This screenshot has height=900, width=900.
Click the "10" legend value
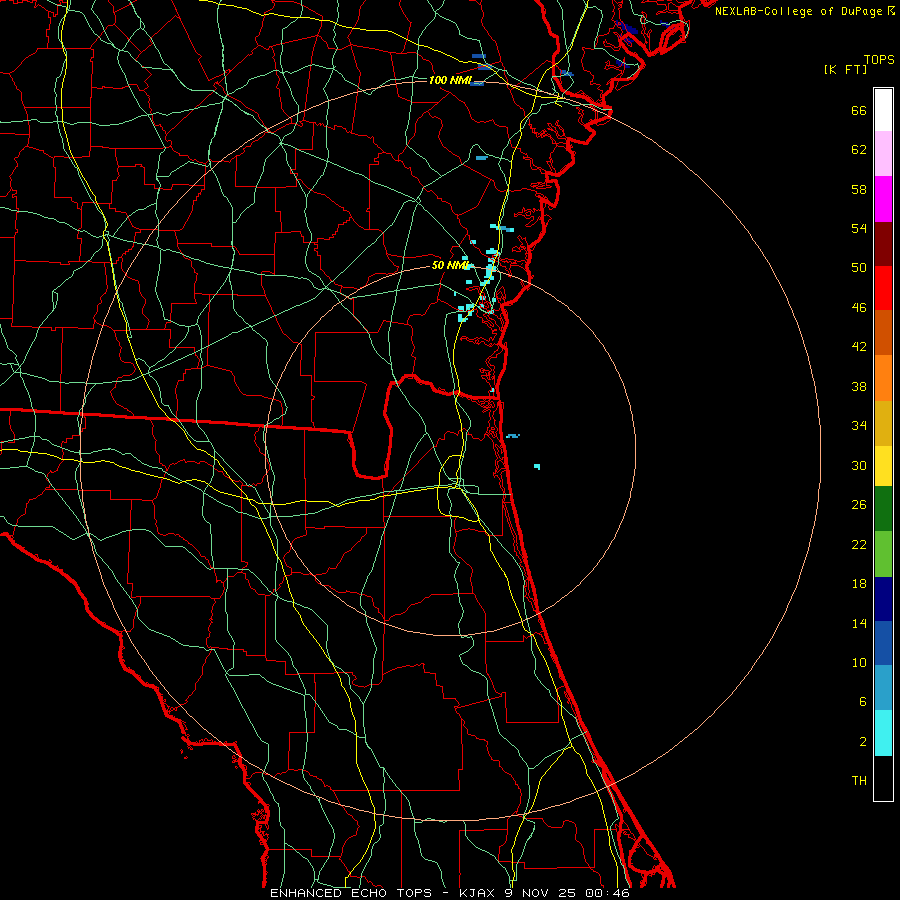(x=859, y=662)
